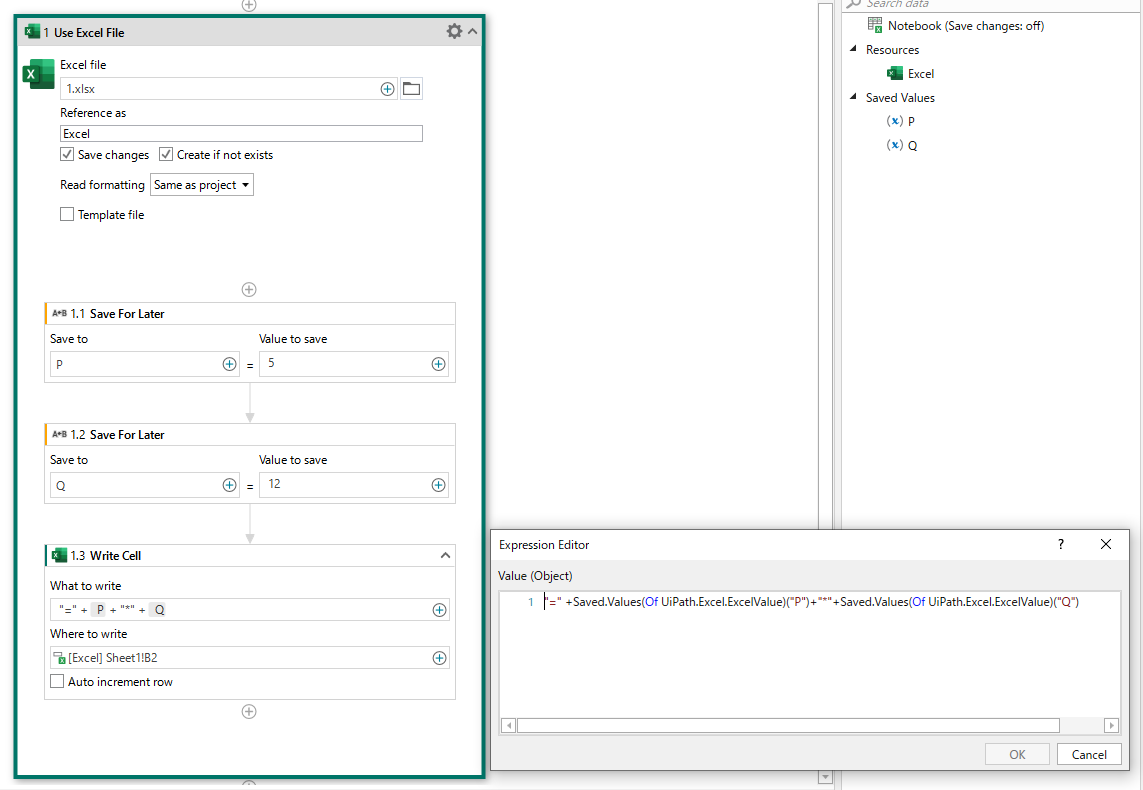Click plus in Where to write field
Image resolution: width=1143 pixels, height=790 pixels.
pos(440,658)
